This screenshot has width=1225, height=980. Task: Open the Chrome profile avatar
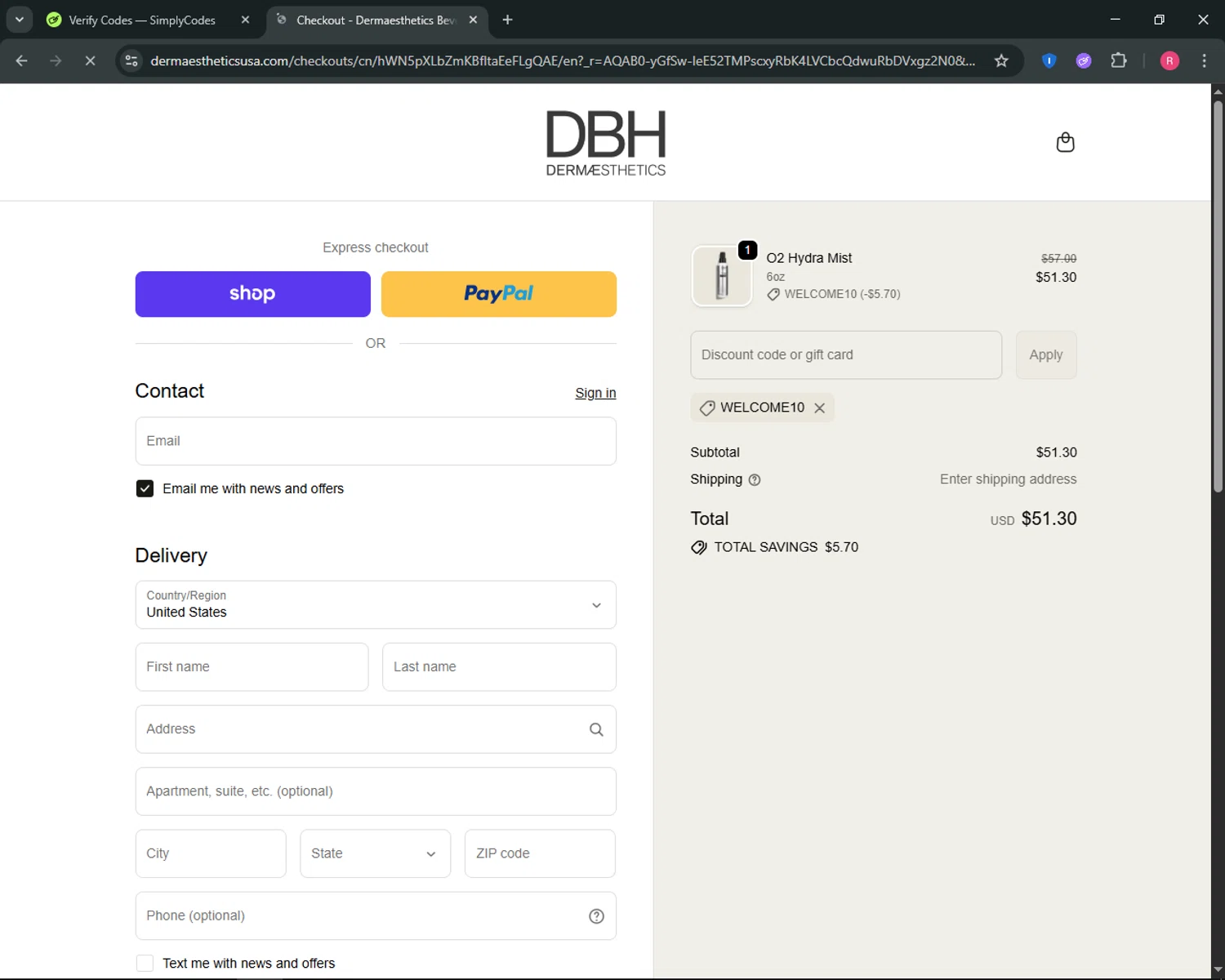[1169, 60]
